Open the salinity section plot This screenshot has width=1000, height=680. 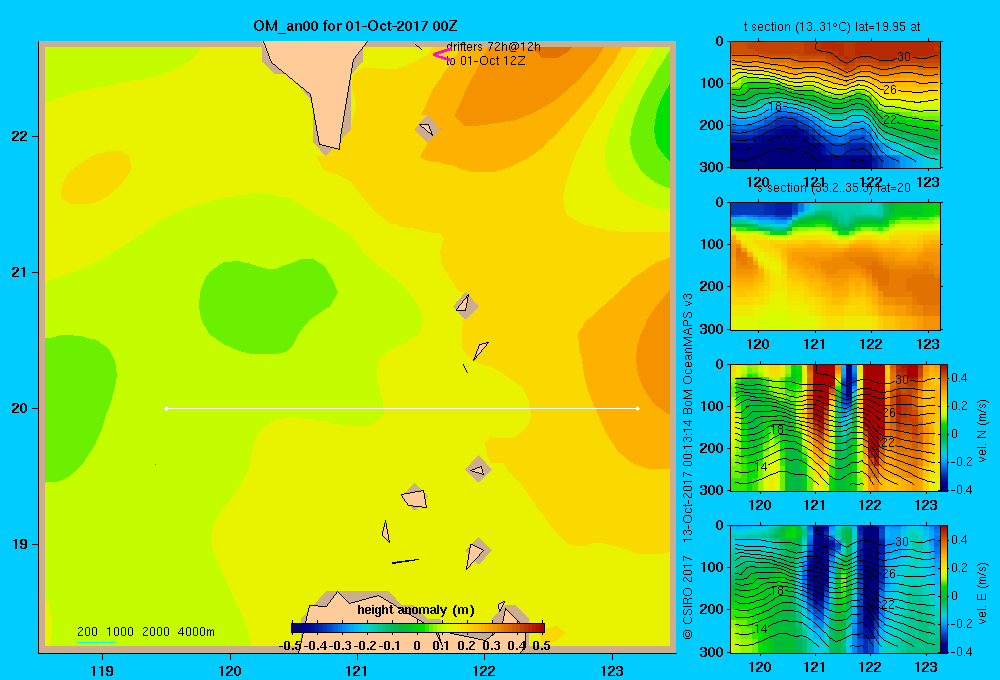pos(835,266)
